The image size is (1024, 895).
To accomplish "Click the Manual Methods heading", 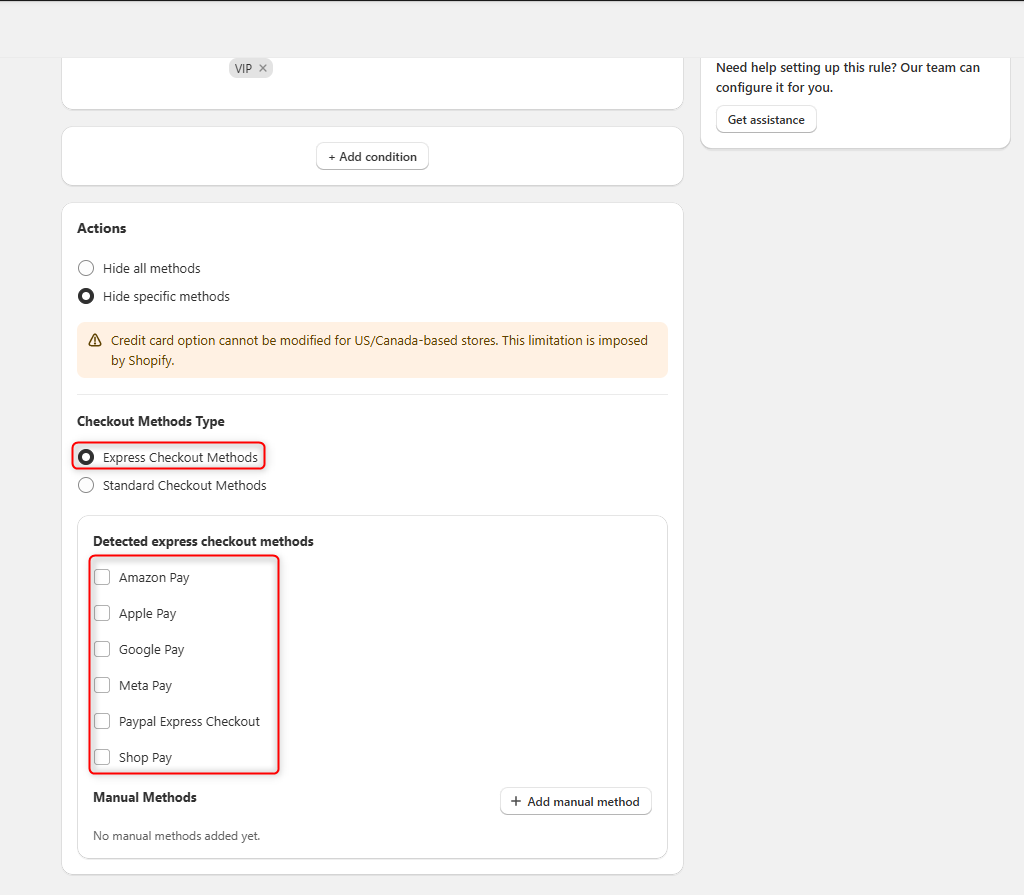I will click(145, 797).
